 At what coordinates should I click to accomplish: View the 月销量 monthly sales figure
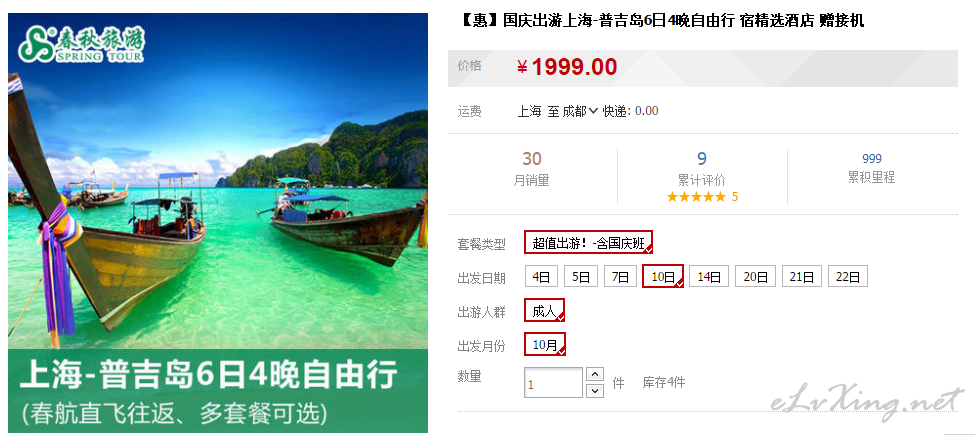click(x=532, y=168)
